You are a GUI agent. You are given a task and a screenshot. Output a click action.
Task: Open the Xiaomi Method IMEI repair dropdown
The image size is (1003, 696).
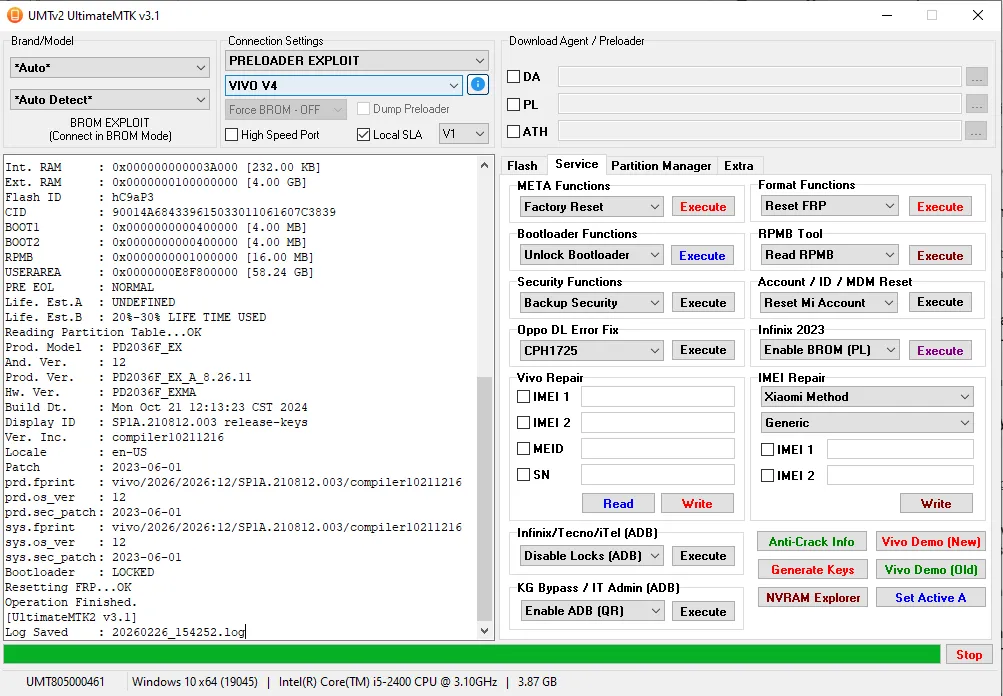[866, 397]
